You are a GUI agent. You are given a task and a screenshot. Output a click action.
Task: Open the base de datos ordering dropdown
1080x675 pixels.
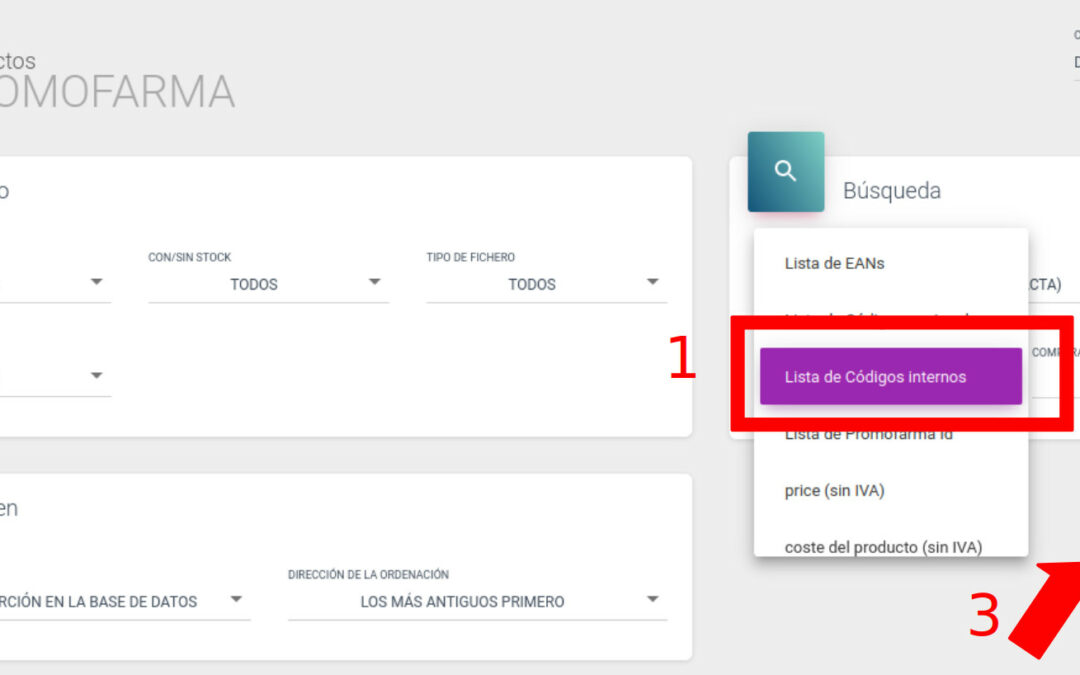(x=124, y=601)
